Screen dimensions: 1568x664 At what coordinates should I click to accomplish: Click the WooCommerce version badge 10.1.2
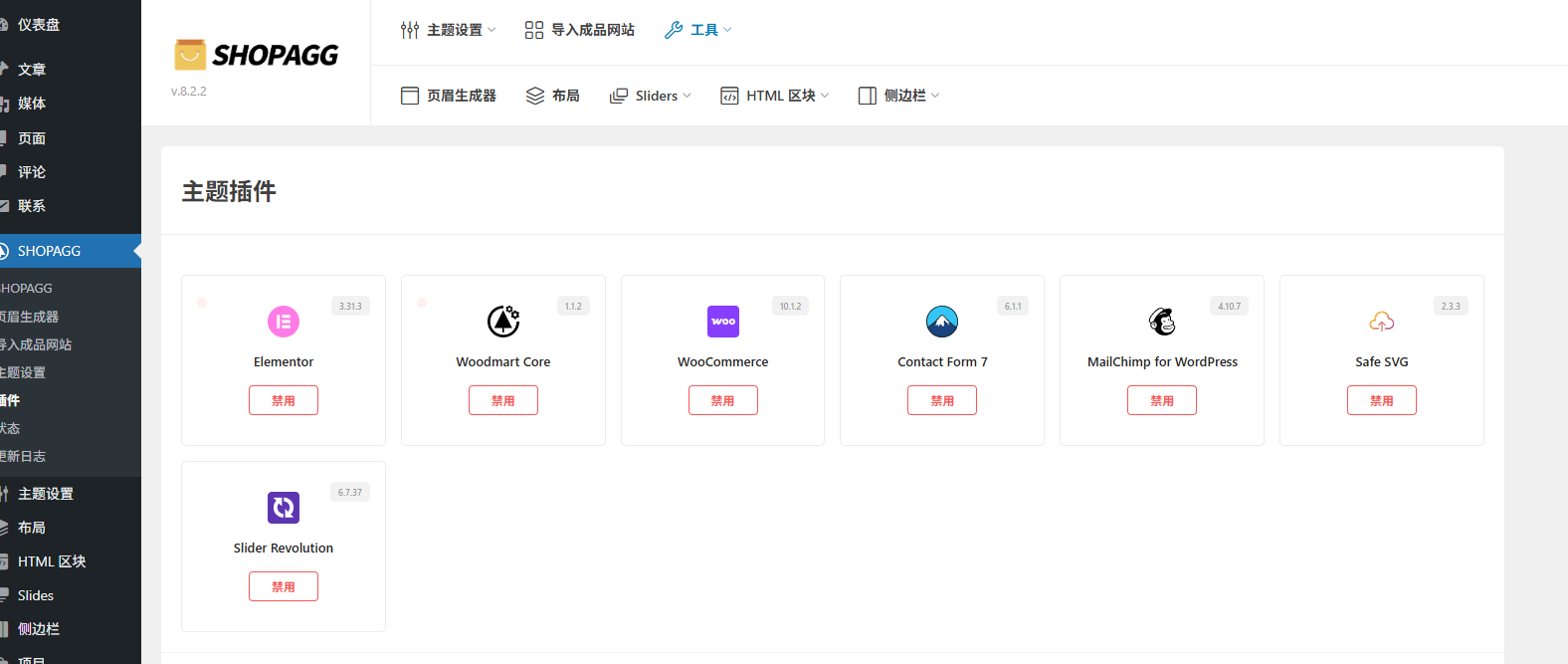point(791,306)
